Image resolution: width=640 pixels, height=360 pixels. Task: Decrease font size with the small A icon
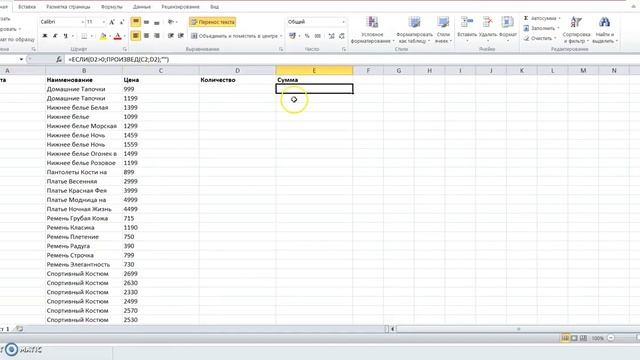coord(122,22)
